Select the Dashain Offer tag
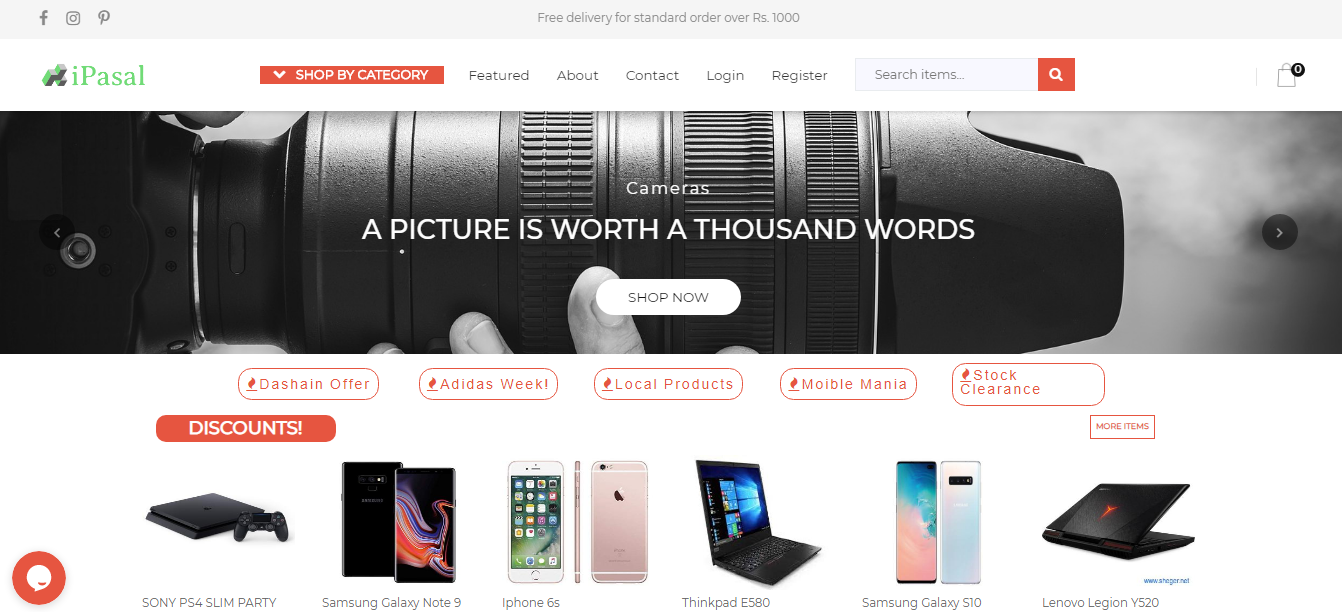 click(x=308, y=384)
